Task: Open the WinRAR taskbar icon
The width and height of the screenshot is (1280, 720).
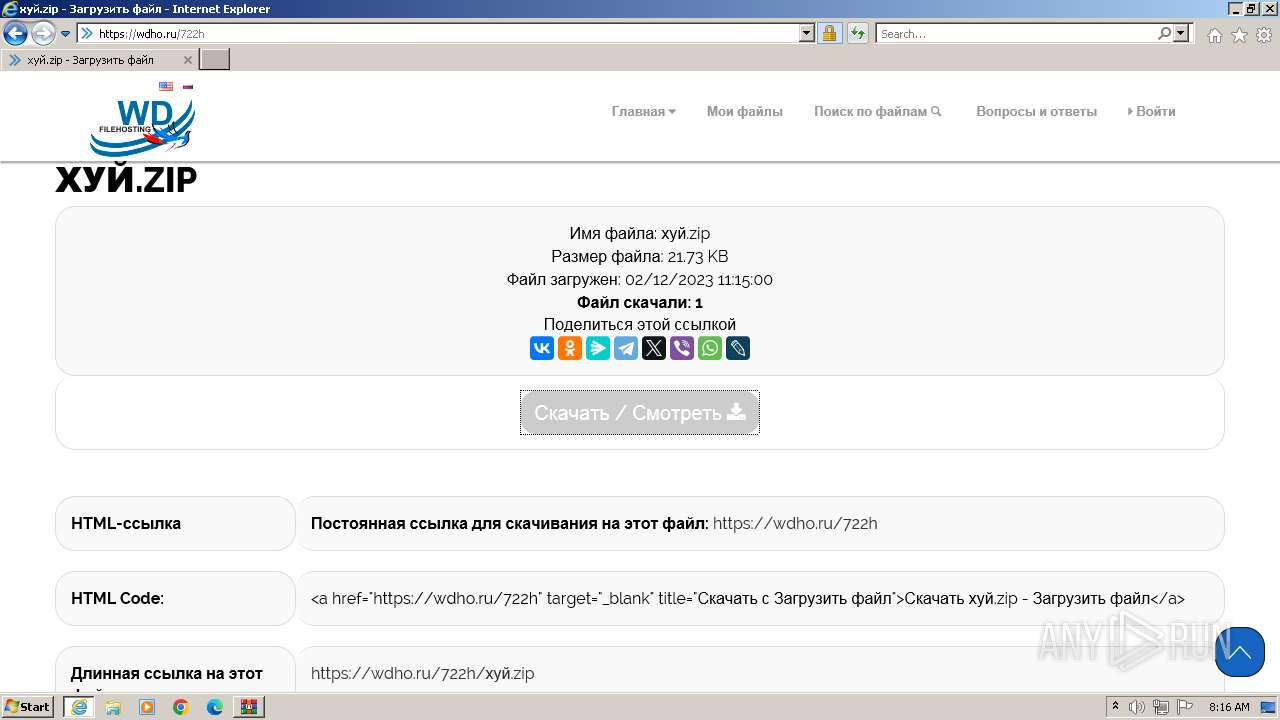Action: [249, 707]
